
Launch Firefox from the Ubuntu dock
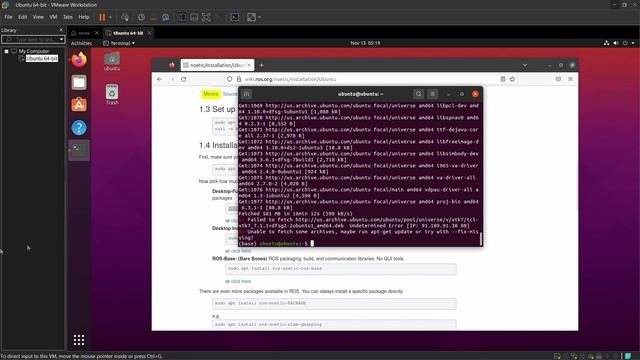click(79, 60)
